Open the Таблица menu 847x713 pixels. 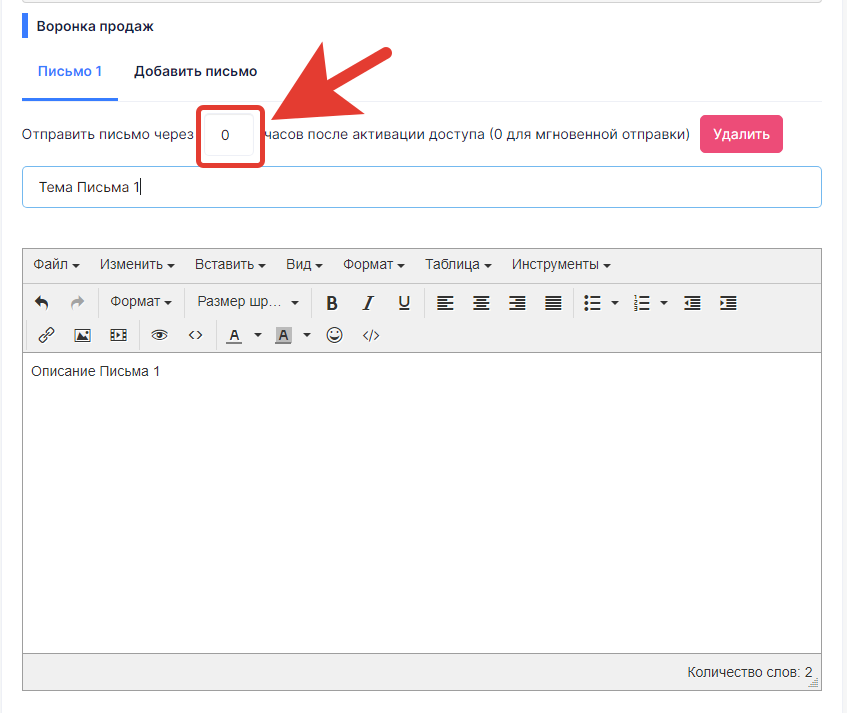(x=458, y=265)
